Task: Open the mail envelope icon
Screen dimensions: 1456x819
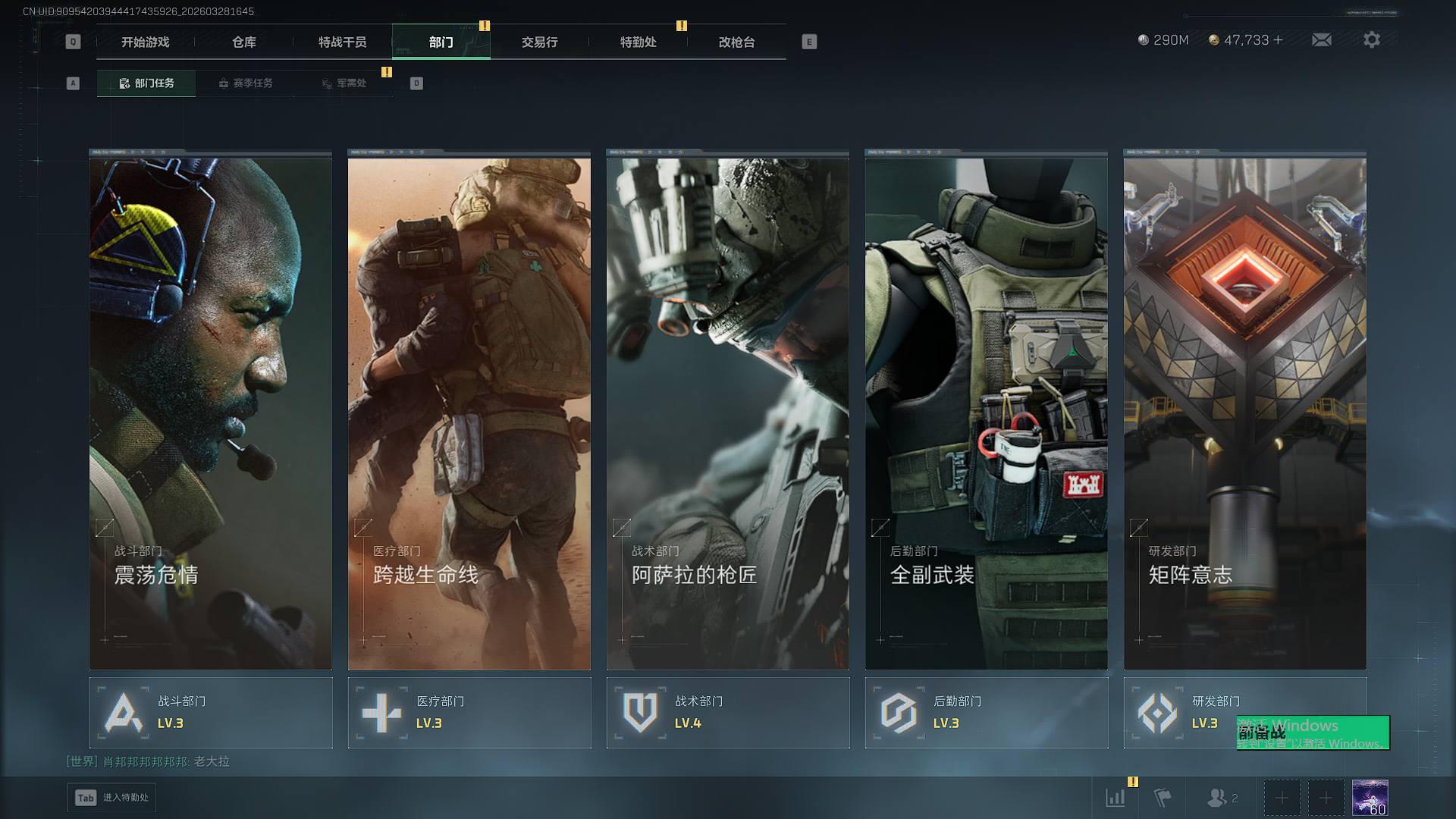Action: [1321, 40]
